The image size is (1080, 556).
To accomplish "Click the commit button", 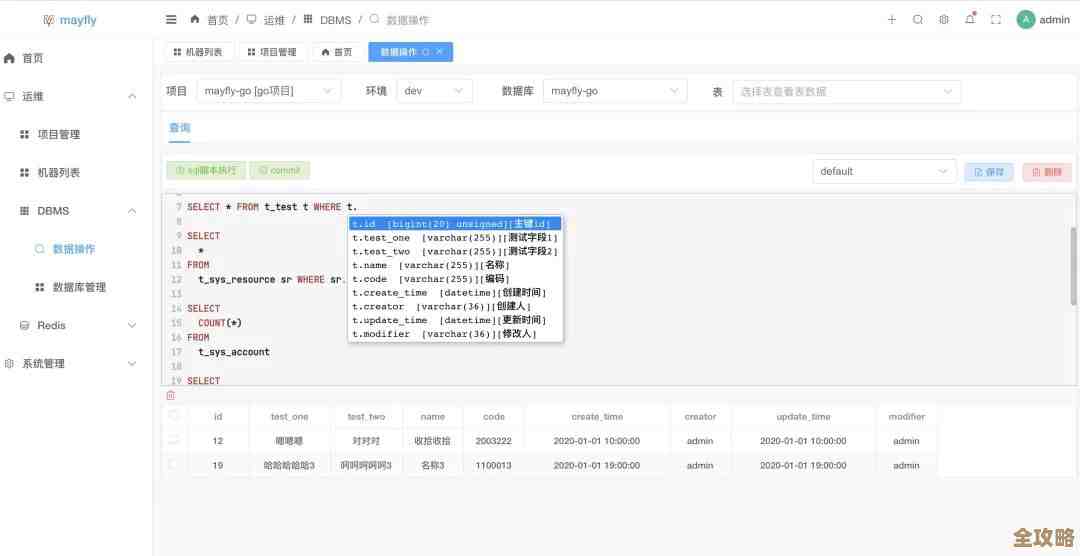I will [x=280, y=170].
